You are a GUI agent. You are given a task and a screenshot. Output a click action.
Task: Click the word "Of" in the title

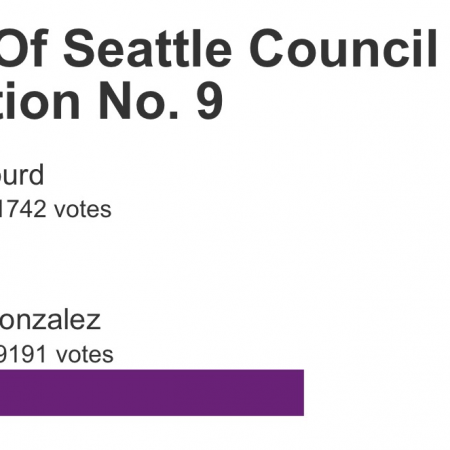coord(24,48)
